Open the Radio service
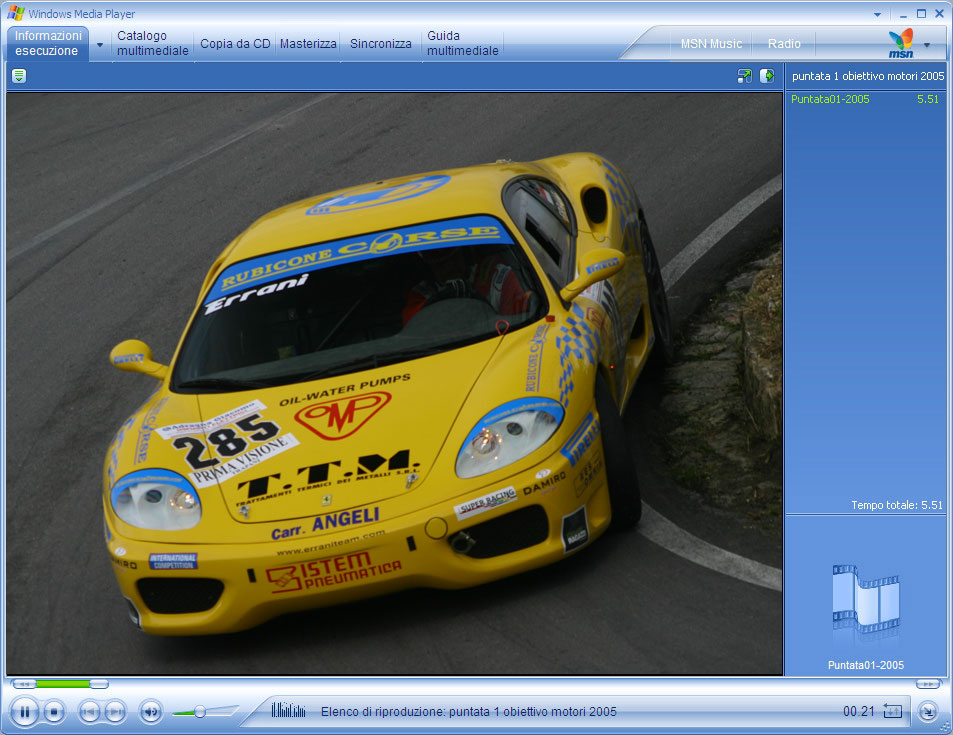Screen dimensions: 953x735 click(x=784, y=44)
